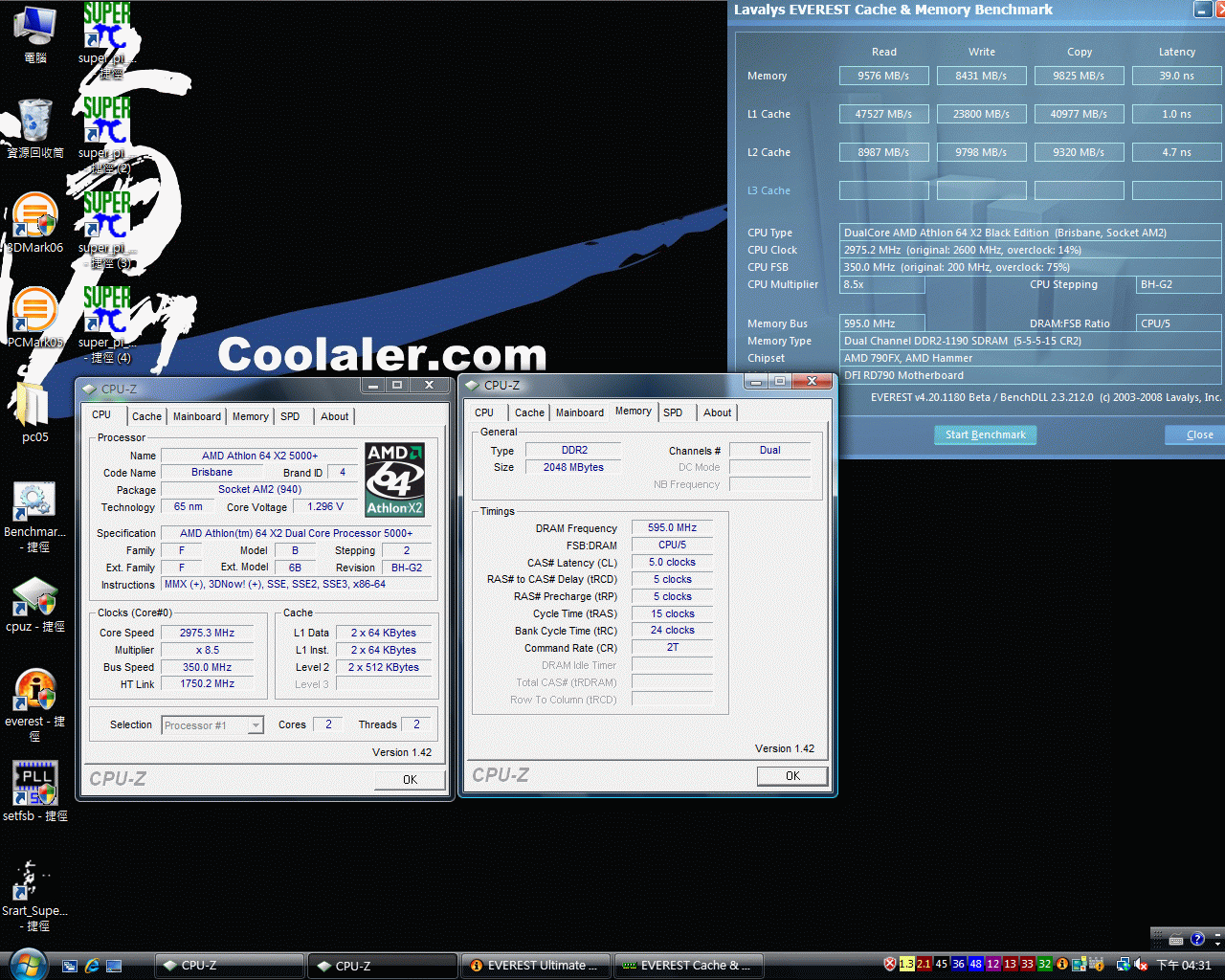1225x980 pixels.
Task: Open Mainboard tab in CPU-Z processor window
Action: click(x=197, y=416)
